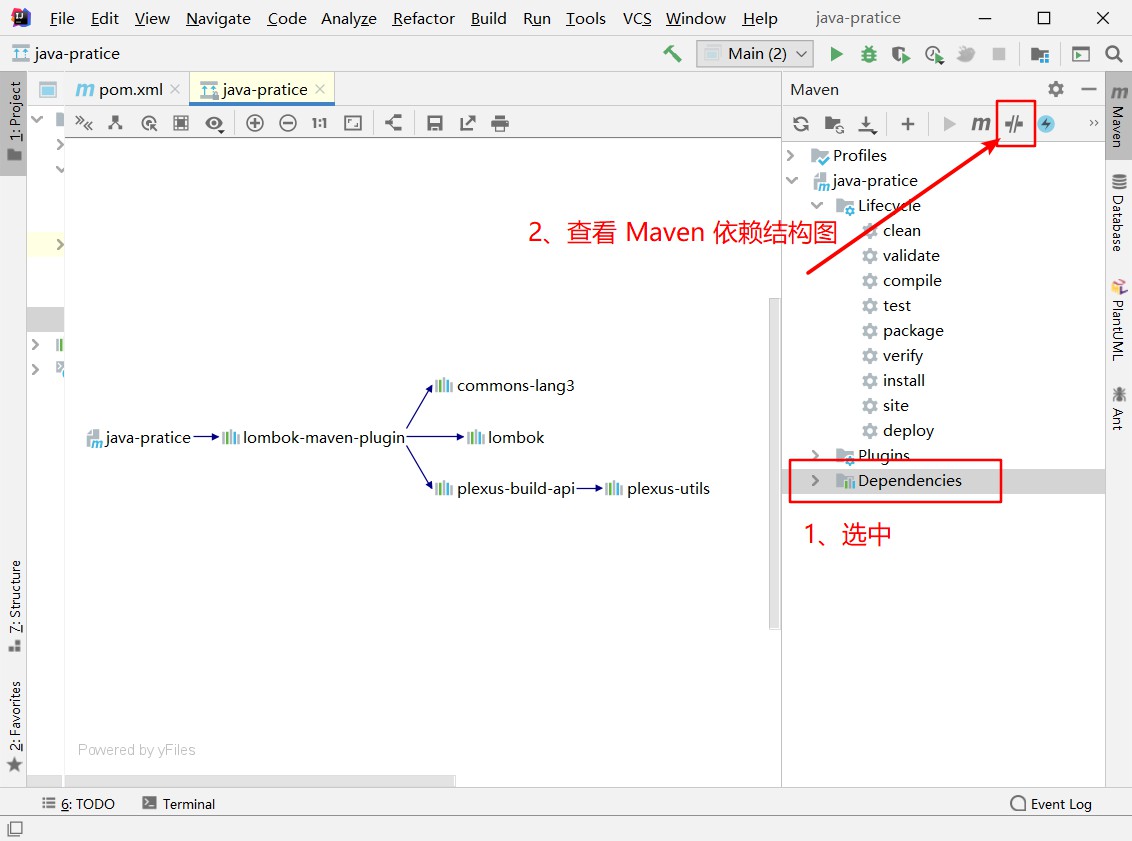Toggle the Ant side tool window
Viewport: 1132px width, 841px height.
point(1118,409)
